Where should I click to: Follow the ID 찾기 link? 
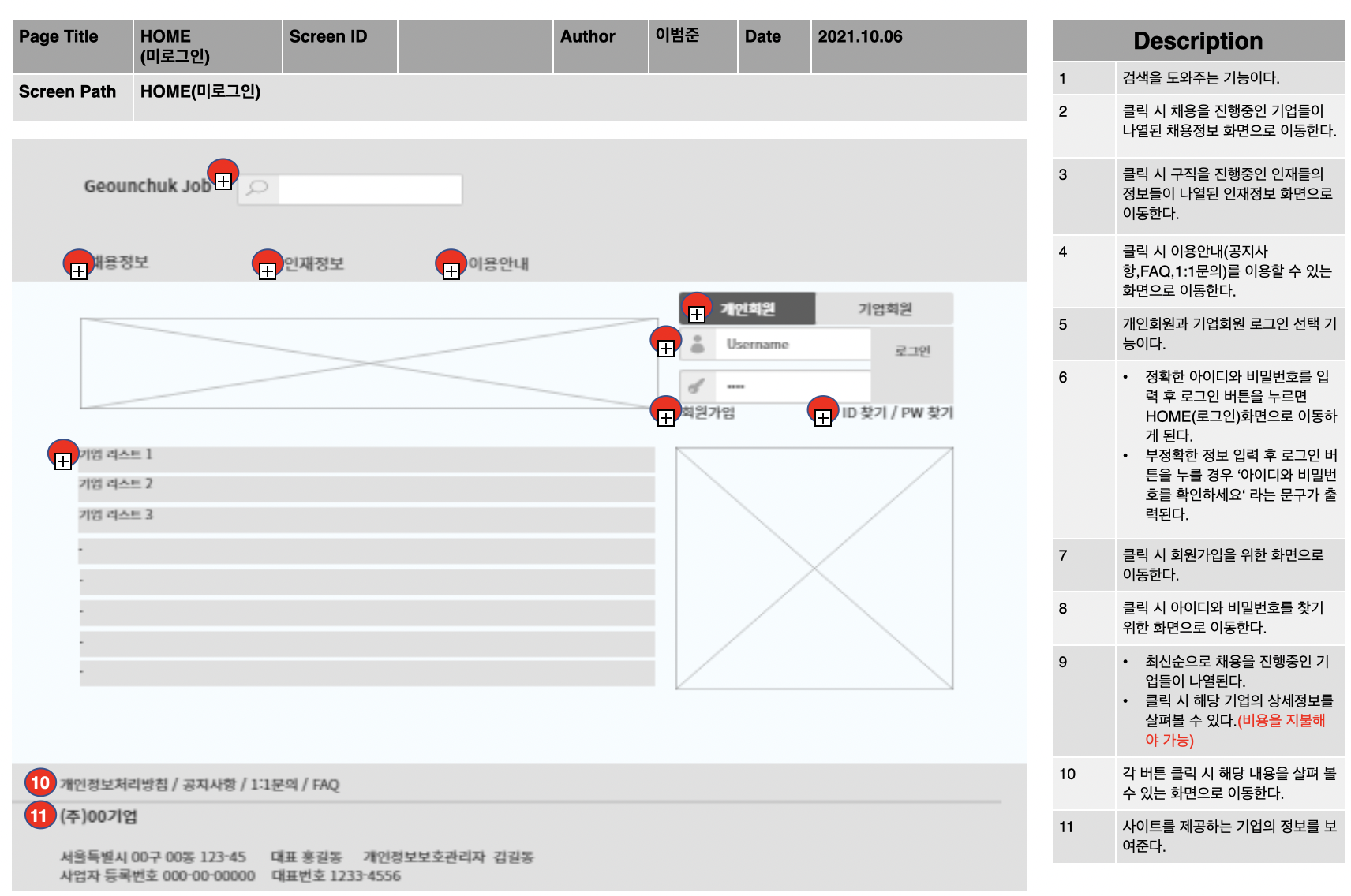(864, 413)
